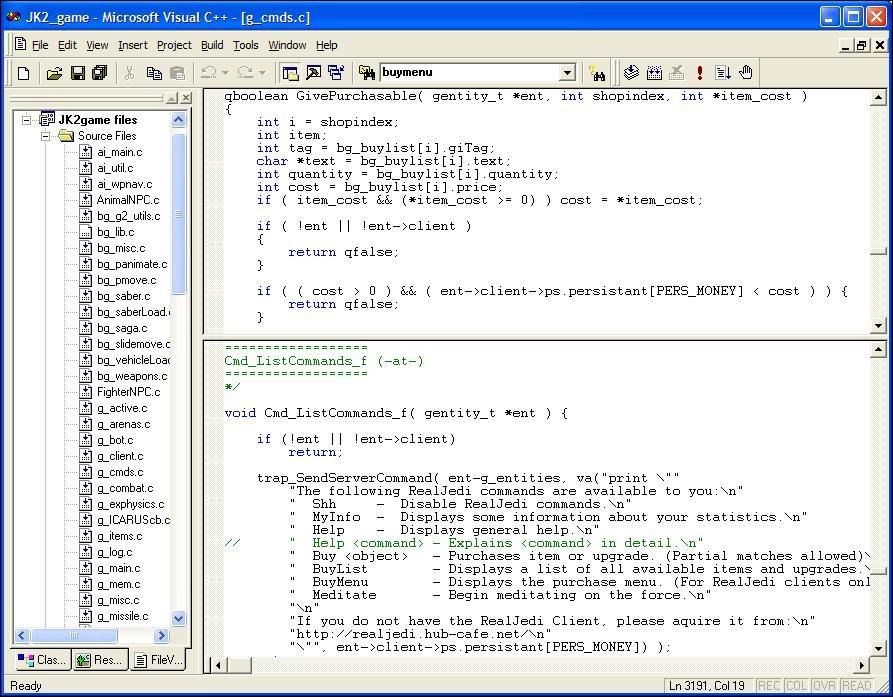Select bg_saber.c in the file tree
Image resolution: width=893 pixels, height=697 pixels.
123,296
